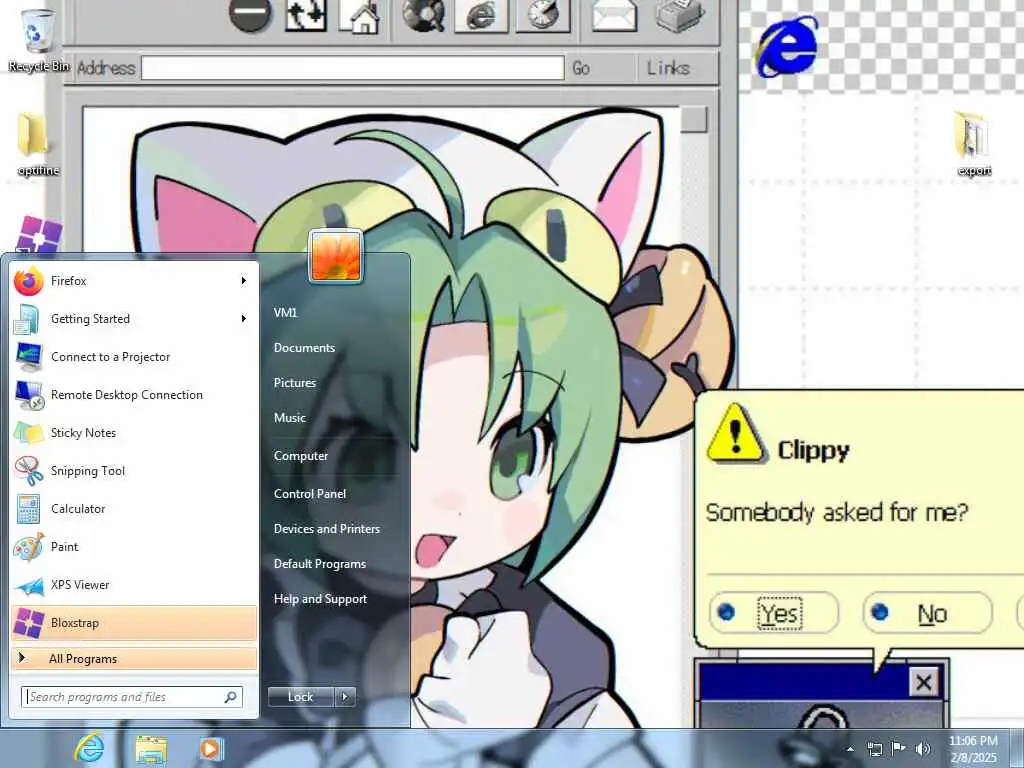Open Control Panel
1024x768 pixels.
(x=310, y=494)
